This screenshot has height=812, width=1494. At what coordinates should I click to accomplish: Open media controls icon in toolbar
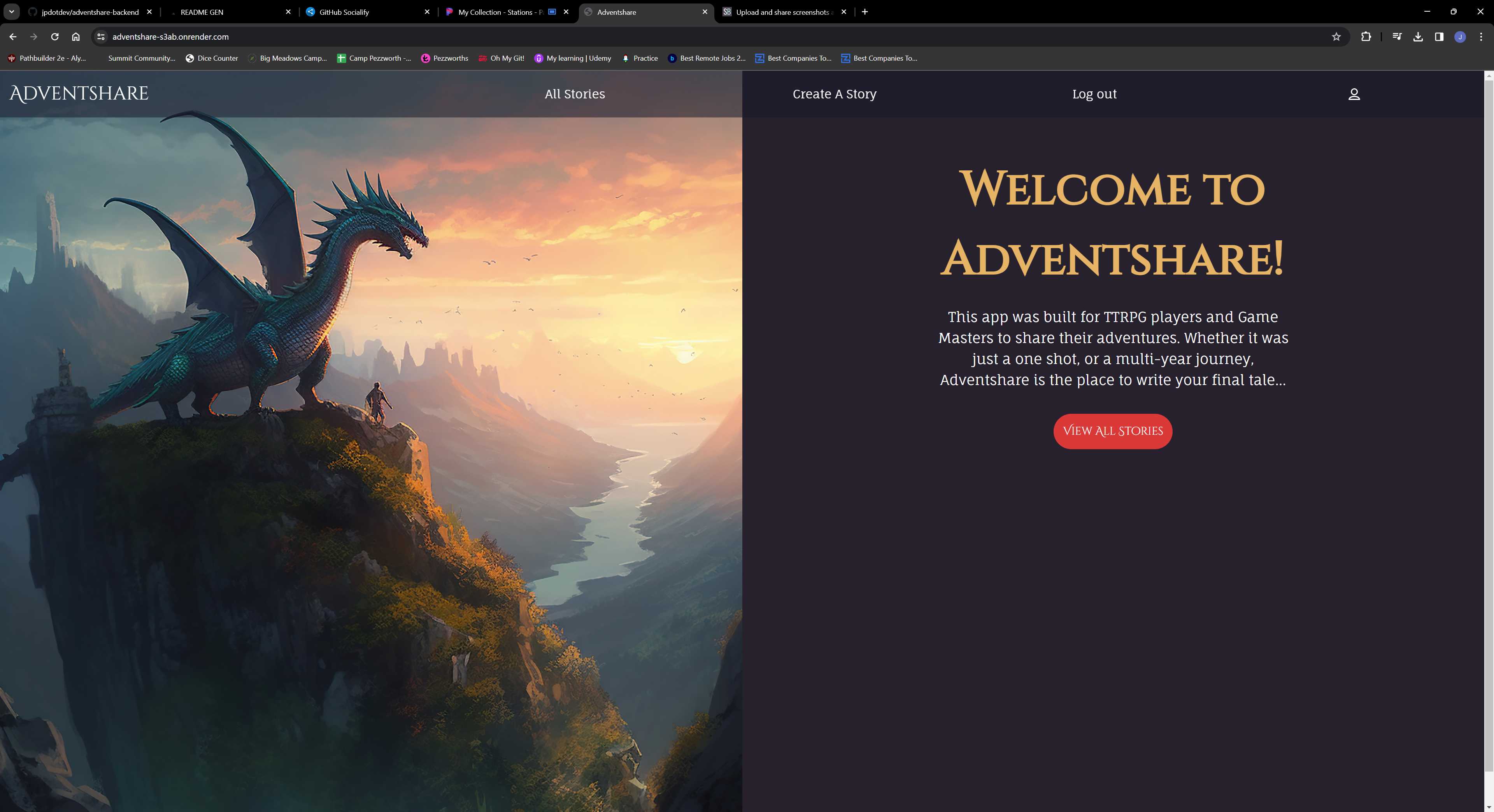[x=1397, y=37]
